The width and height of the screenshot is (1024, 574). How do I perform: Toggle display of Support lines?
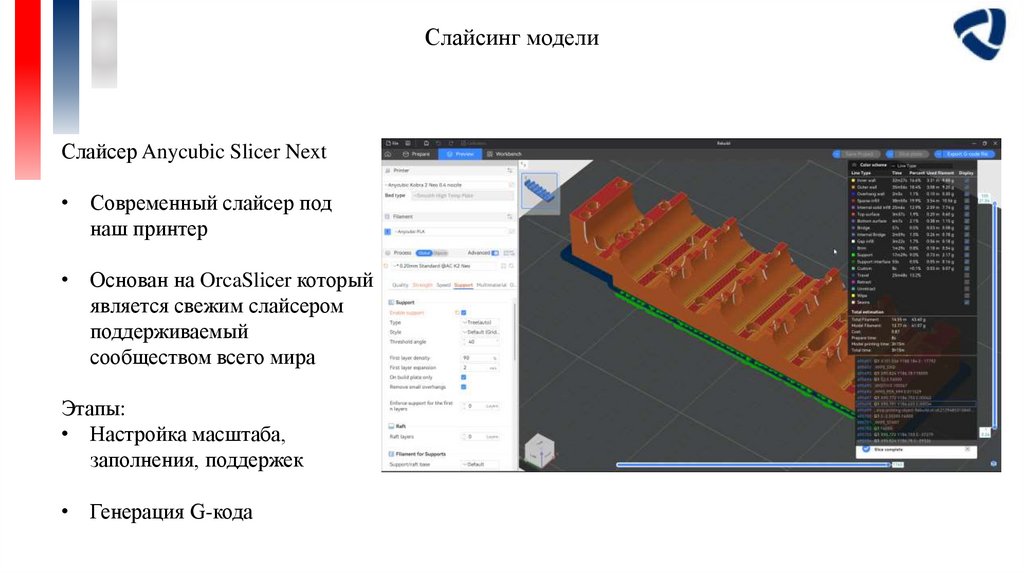(967, 255)
